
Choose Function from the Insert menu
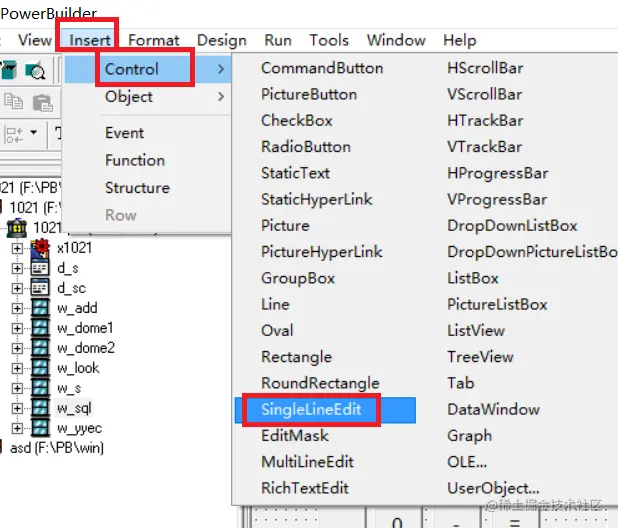click(135, 160)
